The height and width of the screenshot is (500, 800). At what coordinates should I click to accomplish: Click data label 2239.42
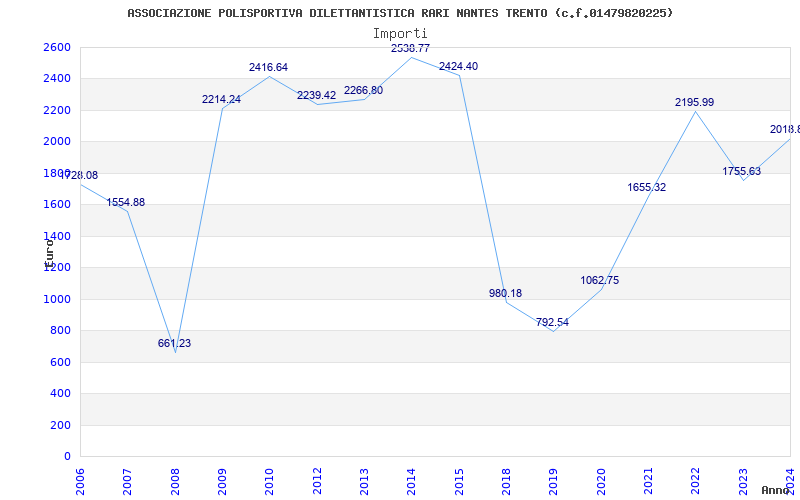pyautogui.click(x=316, y=95)
